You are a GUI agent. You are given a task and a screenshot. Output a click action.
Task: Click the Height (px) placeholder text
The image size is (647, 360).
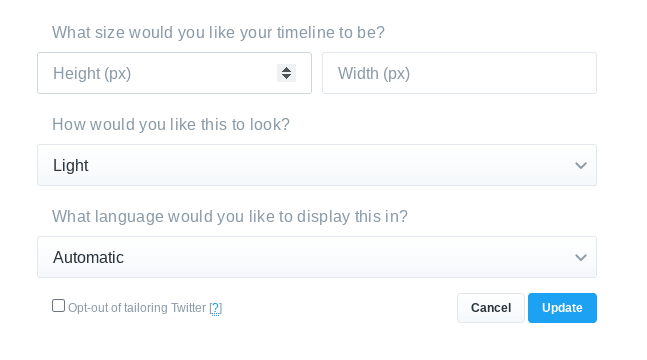(92, 73)
